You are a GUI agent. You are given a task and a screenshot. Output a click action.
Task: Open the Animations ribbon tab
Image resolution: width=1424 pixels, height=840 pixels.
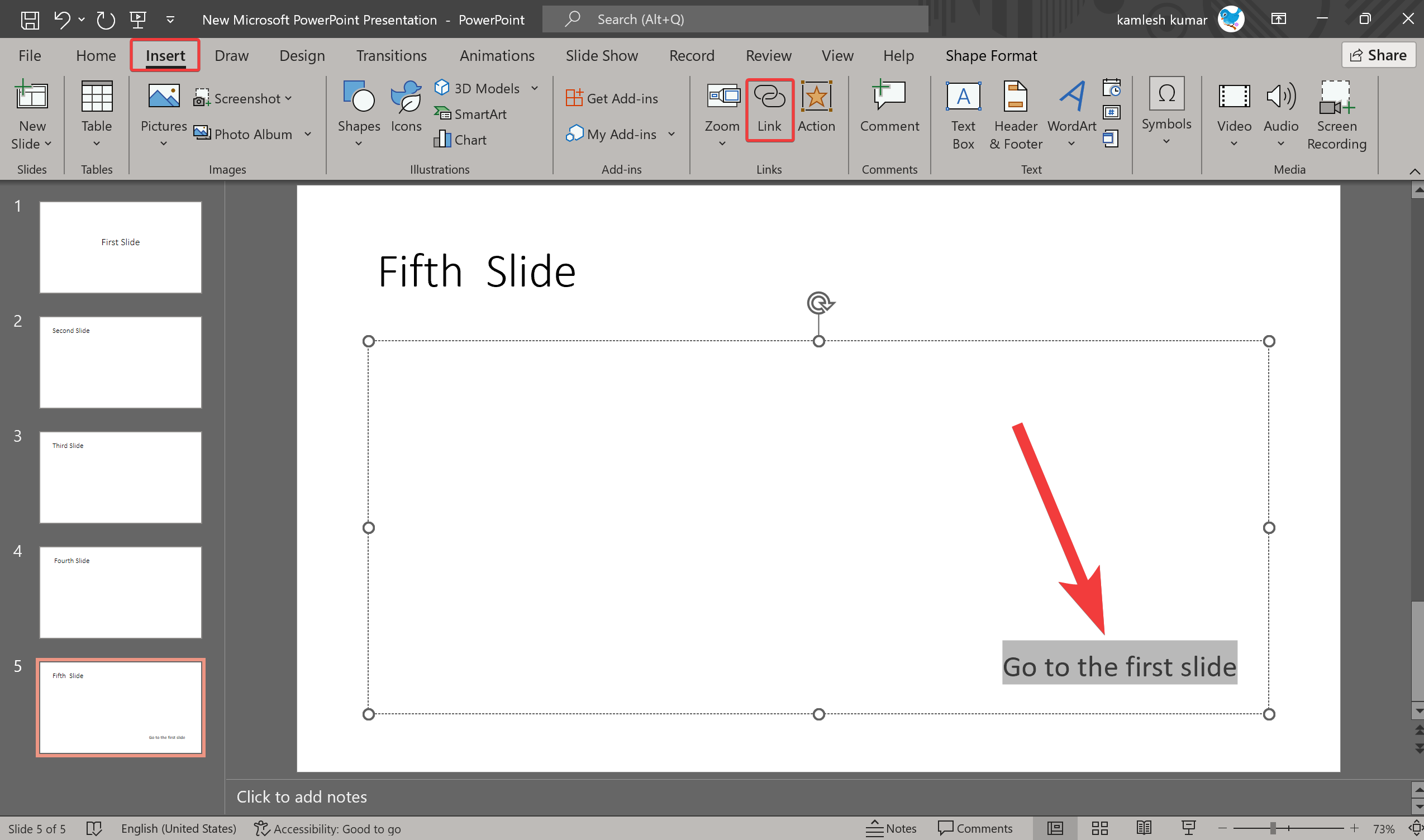pos(497,55)
